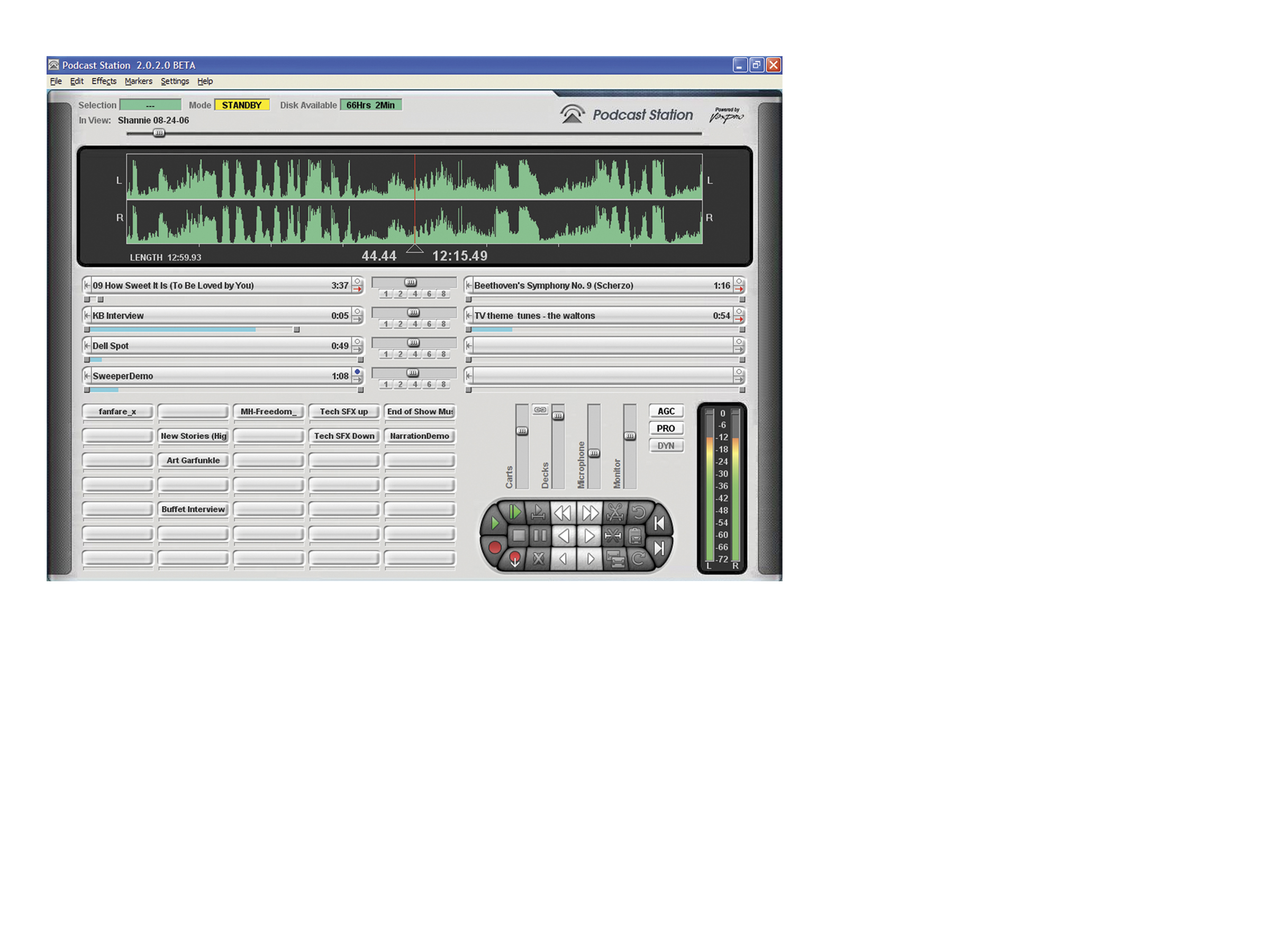Click the Stop square button
This screenshot has width=1270, height=952.
coord(519,535)
